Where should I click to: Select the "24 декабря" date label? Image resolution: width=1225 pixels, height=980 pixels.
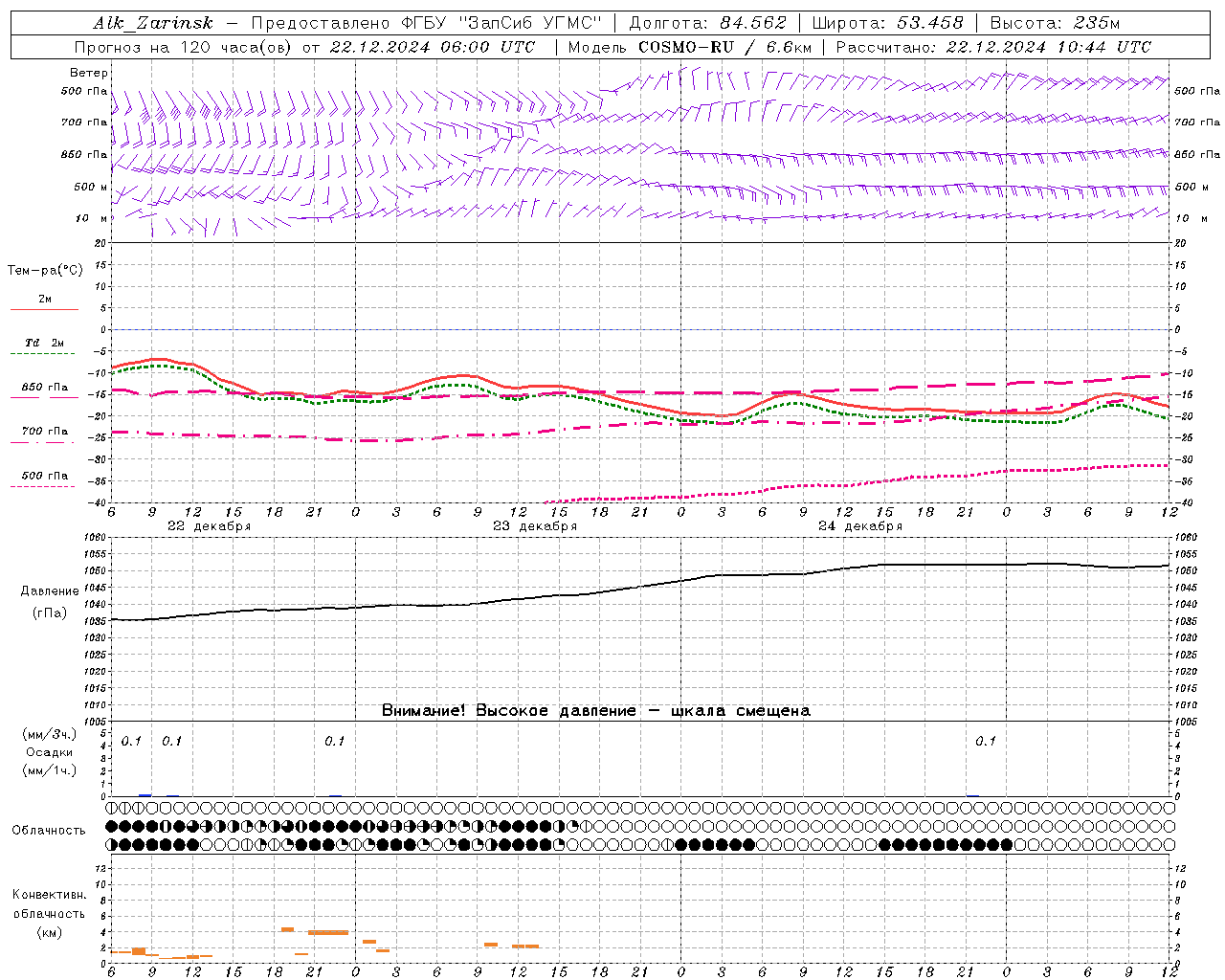pyautogui.click(x=860, y=526)
